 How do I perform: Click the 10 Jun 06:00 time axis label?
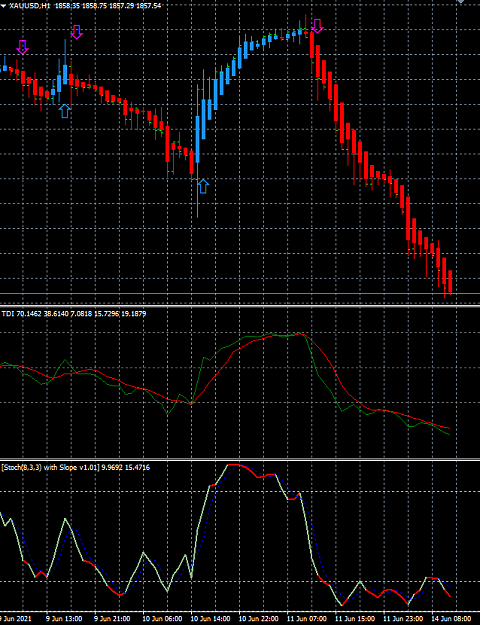point(161,619)
